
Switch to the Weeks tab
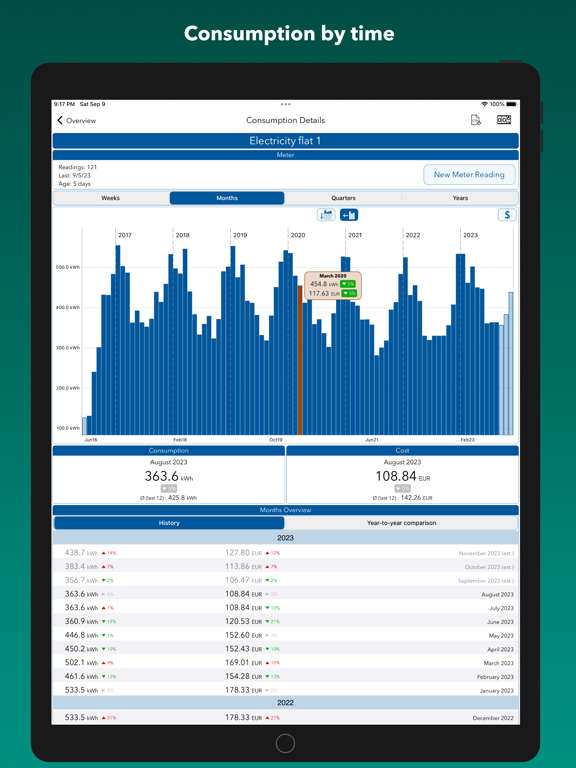(111, 198)
